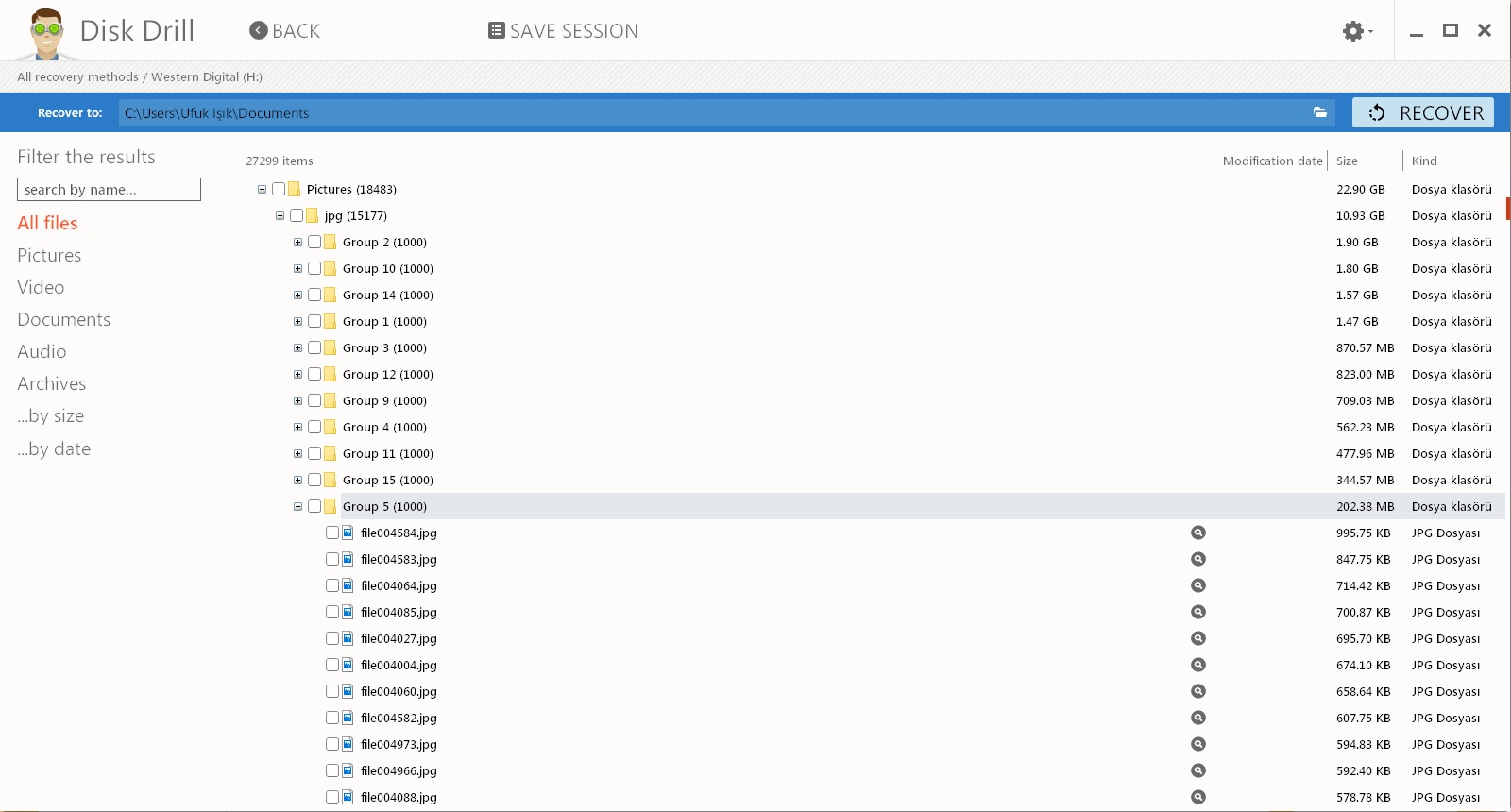Image resolution: width=1511 pixels, height=812 pixels.
Task: Collapse the Group 5 folder node
Action: [x=297, y=506]
